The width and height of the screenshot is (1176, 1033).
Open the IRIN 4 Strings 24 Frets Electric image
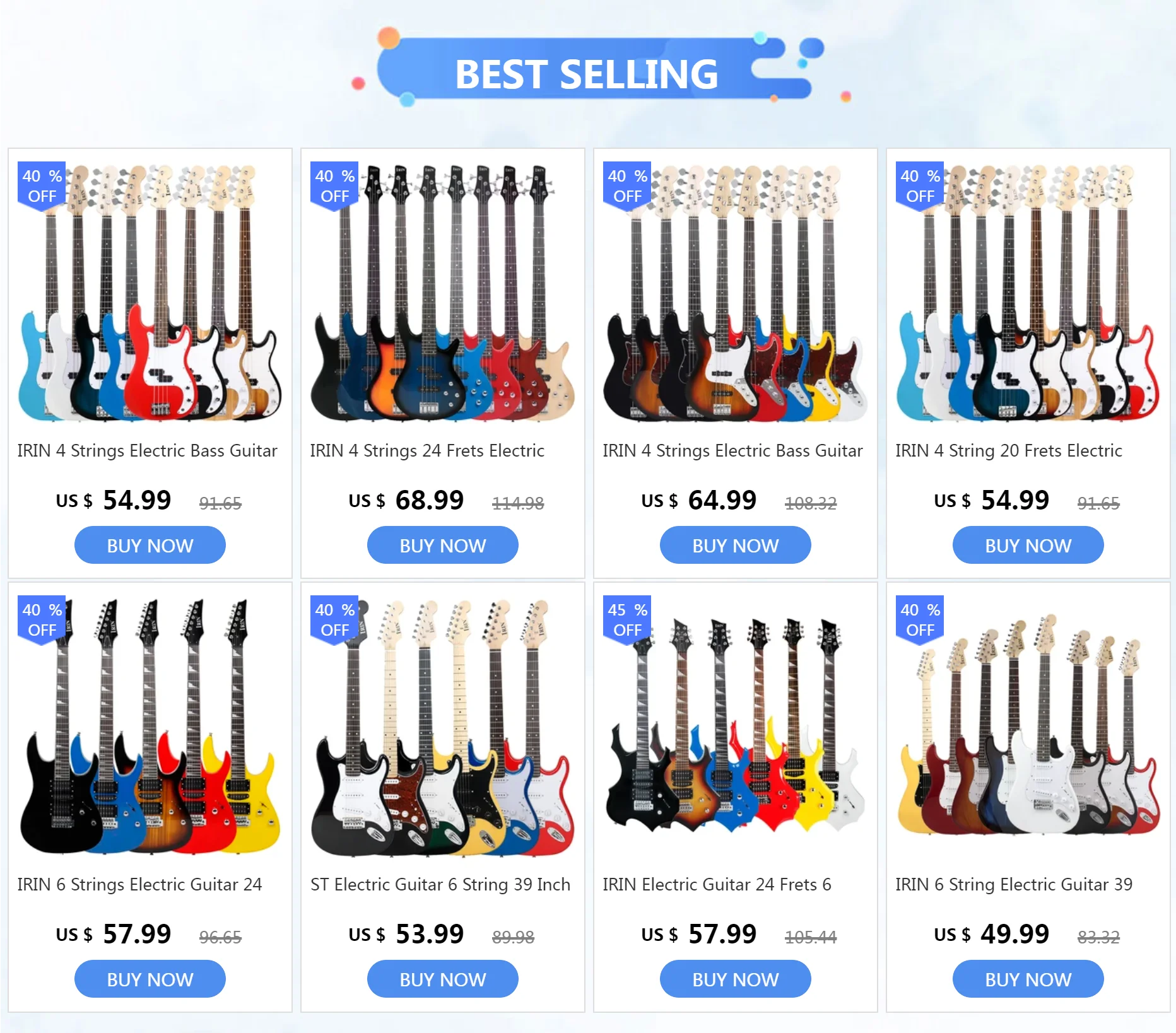(442, 292)
